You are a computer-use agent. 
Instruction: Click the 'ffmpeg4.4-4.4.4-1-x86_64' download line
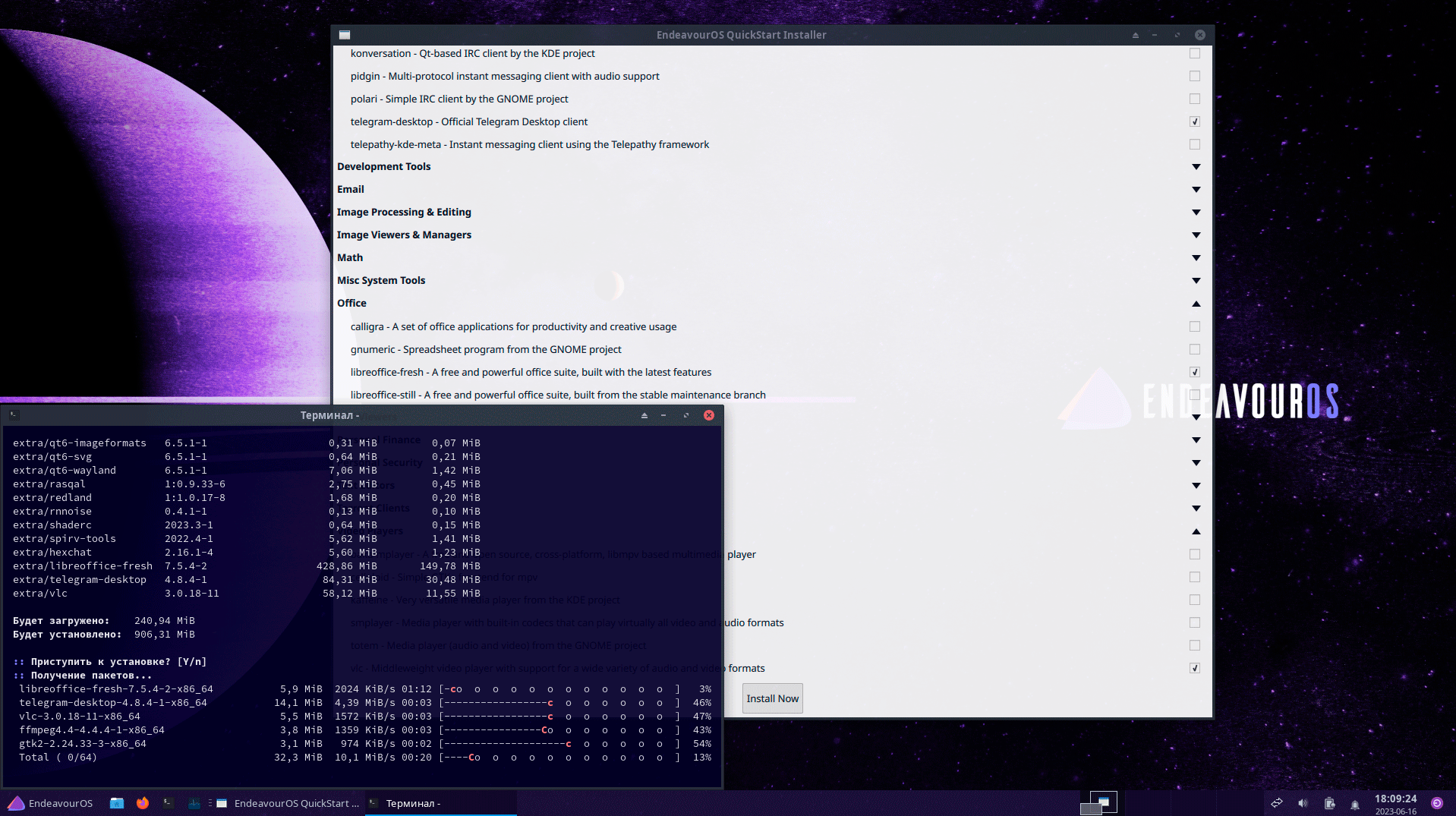tap(365, 730)
